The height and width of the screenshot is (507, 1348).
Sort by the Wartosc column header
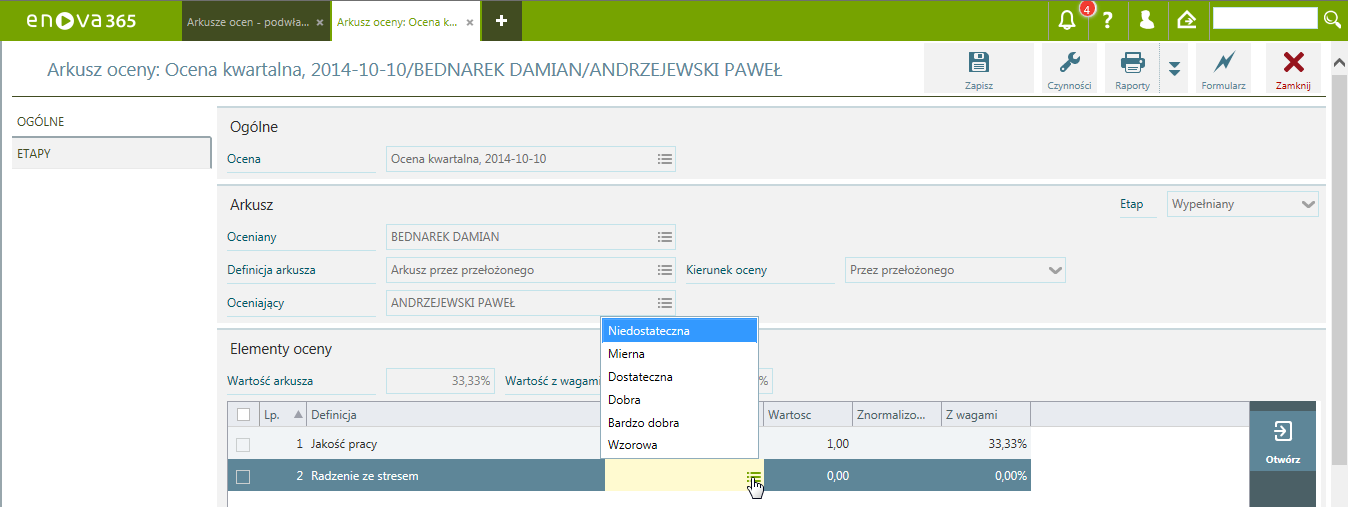point(808,414)
